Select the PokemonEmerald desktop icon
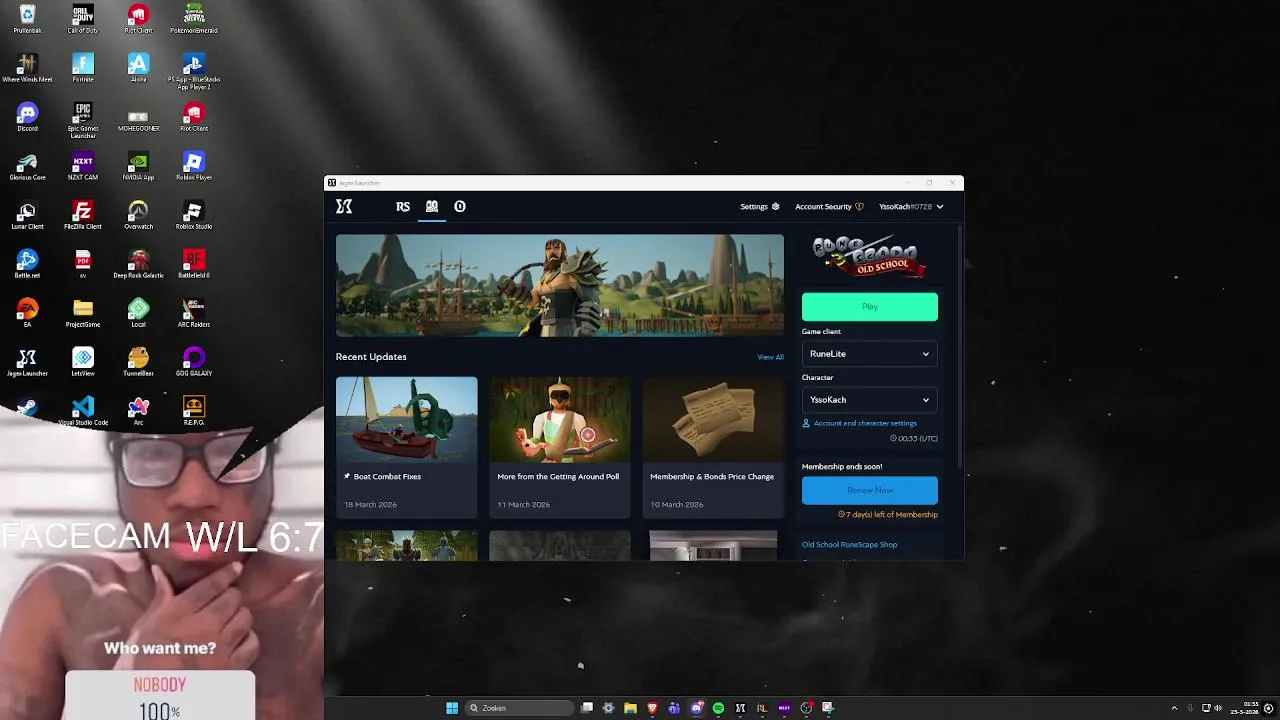The width and height of the screenshot is (1280, 720). click(194, 19)
